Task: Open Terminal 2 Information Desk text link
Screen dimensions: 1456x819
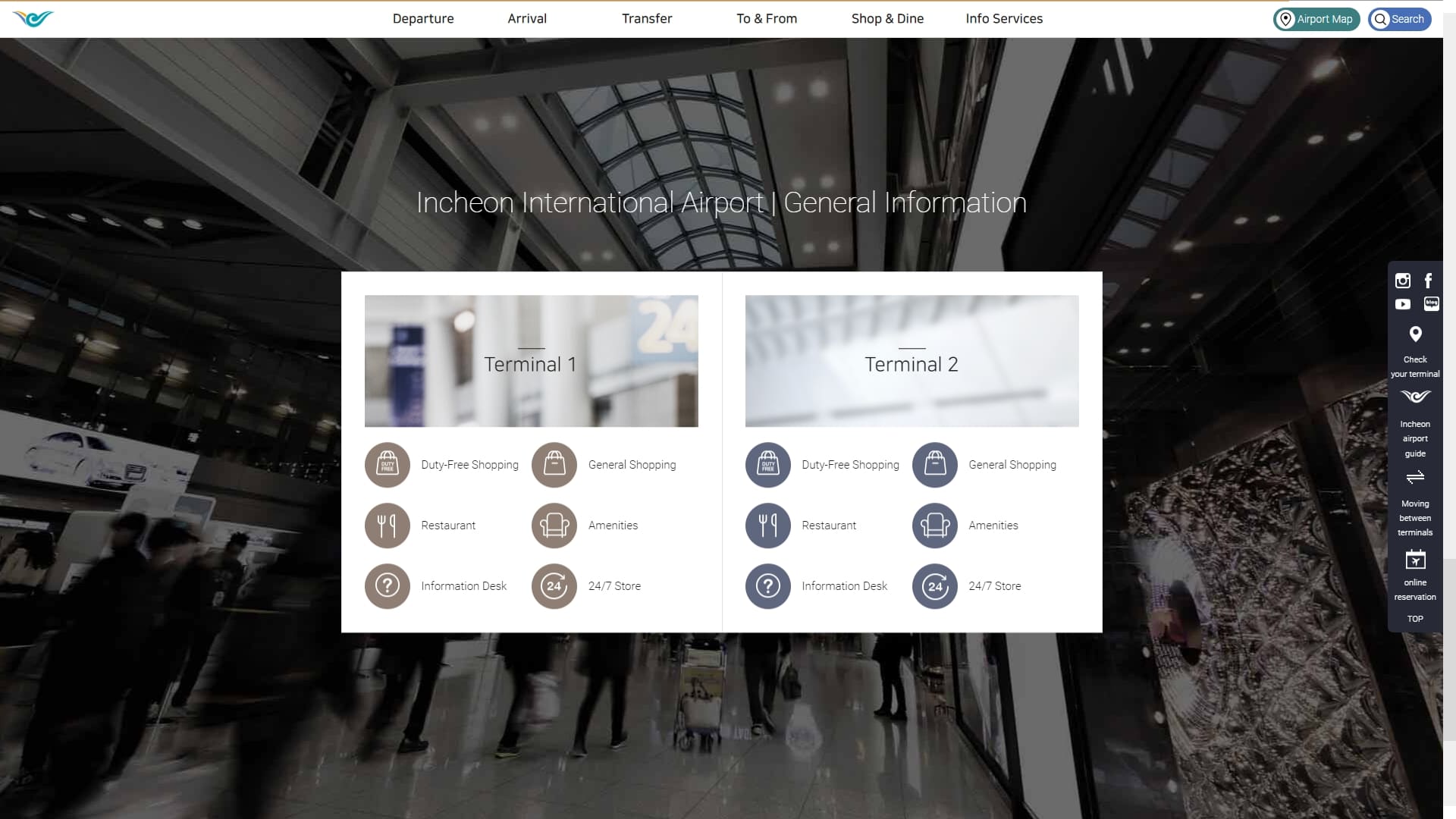Action: click(844, 586)
